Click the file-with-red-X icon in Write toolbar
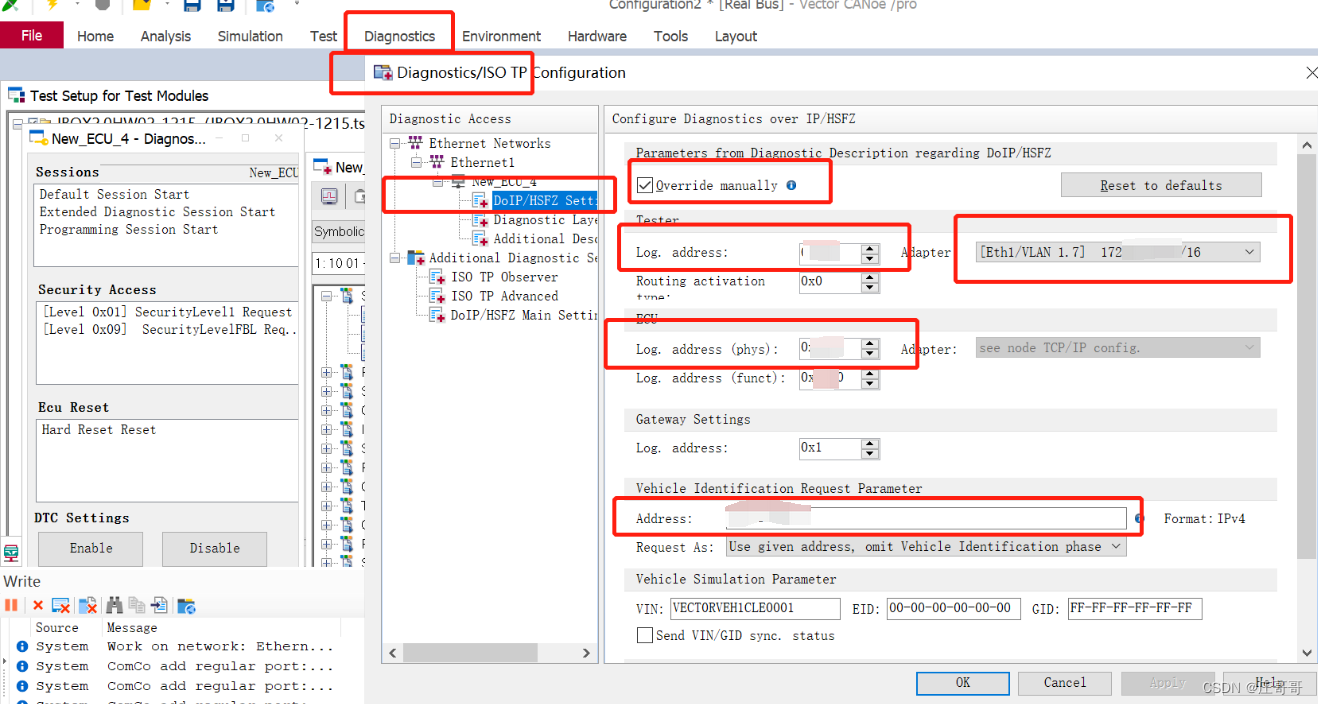1318x704 pixels. pyautogui.click(x=88, y=605)
